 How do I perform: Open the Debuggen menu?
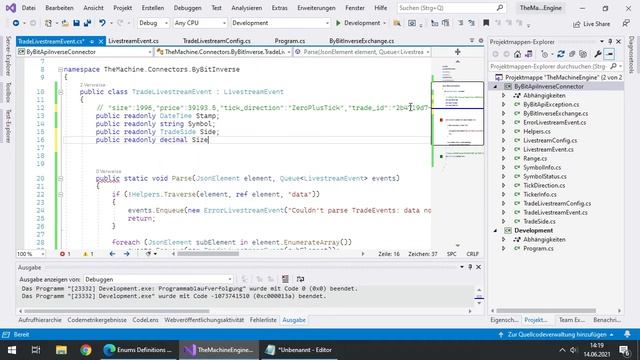[x=187, y=8]
